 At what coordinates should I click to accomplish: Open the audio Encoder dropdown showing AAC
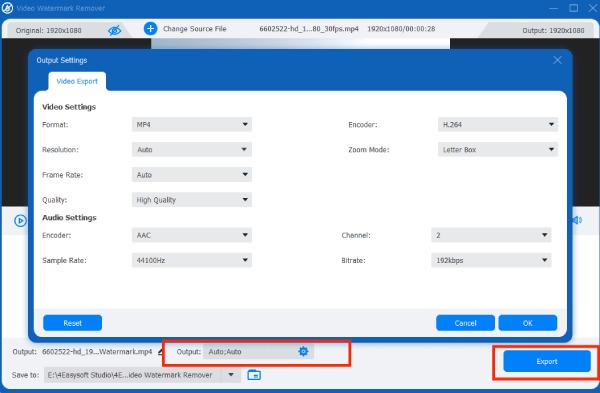pyautogui.click(x=192, y=235)
